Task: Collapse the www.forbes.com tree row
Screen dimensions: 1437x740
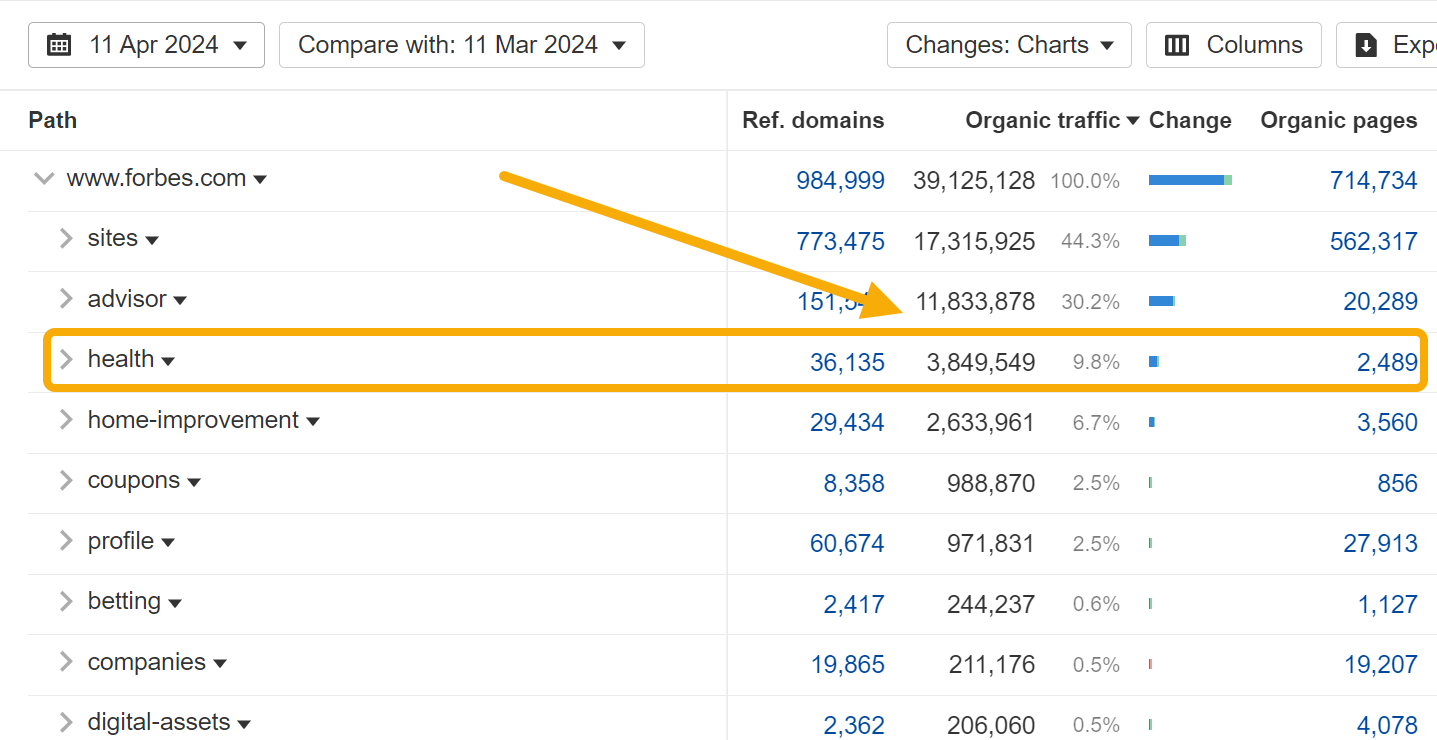Action: coord(43,178)
